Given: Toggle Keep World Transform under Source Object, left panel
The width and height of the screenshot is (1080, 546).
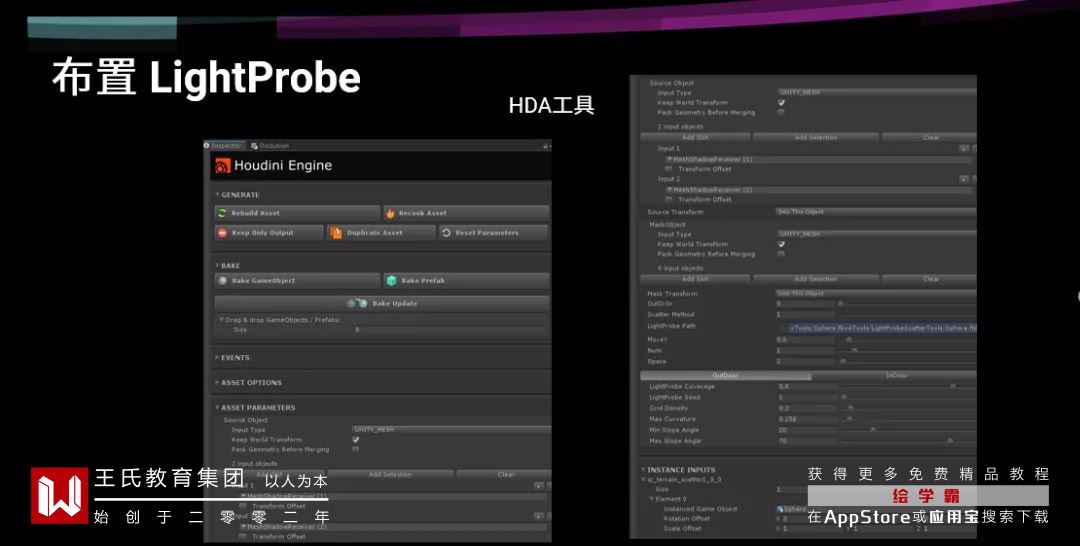Looking at the screenshot, I should [x=355, y=439].
